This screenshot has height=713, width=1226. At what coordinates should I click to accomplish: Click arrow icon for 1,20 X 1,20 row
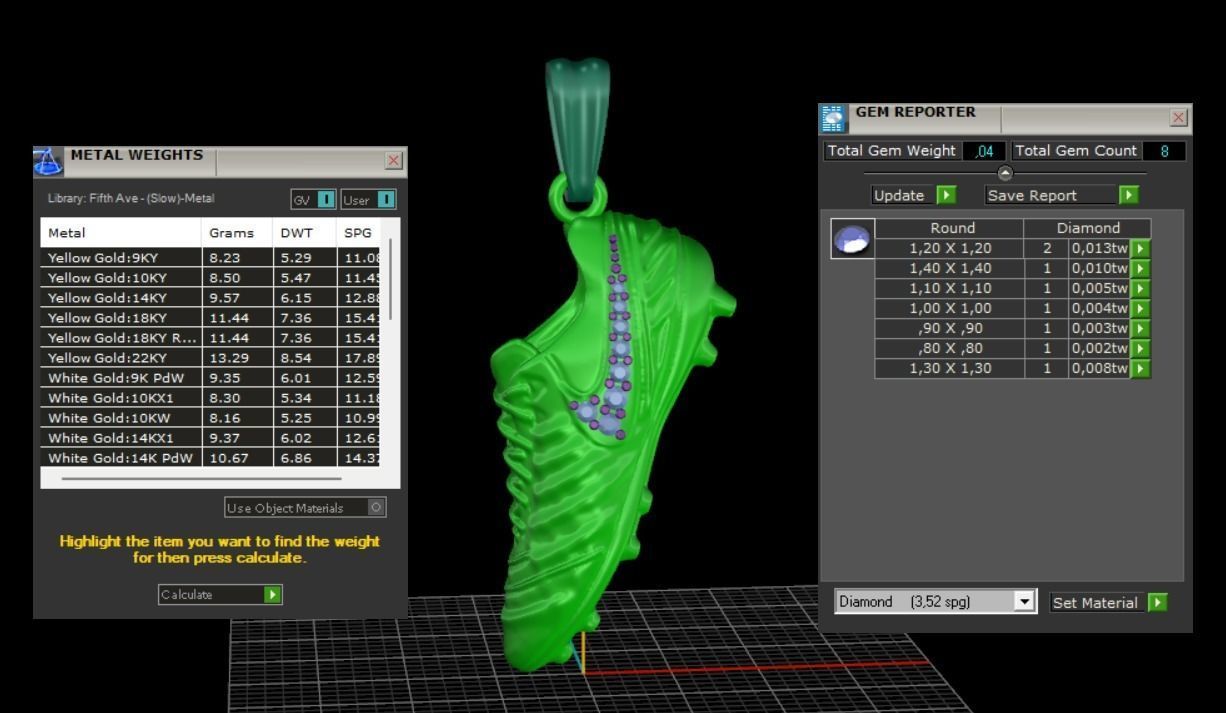[x=1140, y=249]
